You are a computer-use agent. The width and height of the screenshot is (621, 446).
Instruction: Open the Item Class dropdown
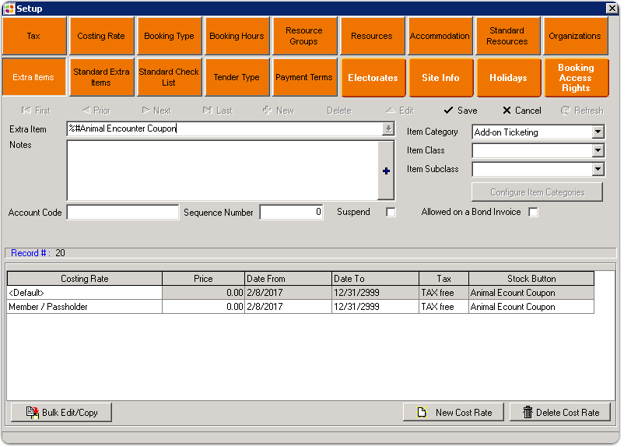598,151
